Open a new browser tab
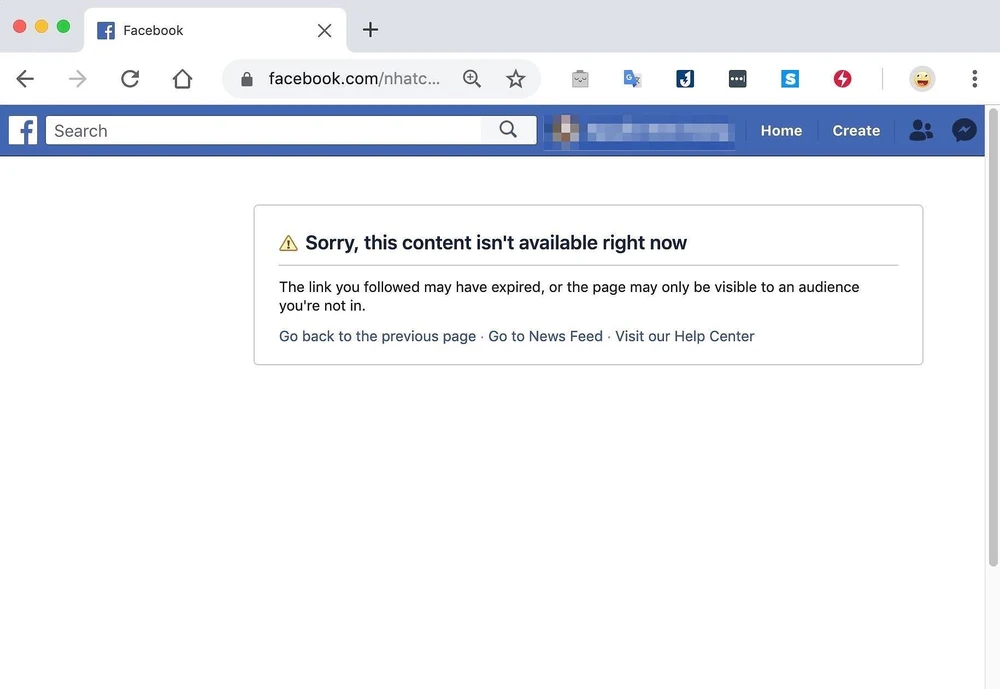 pyautogui.click(x=370, y=30)
